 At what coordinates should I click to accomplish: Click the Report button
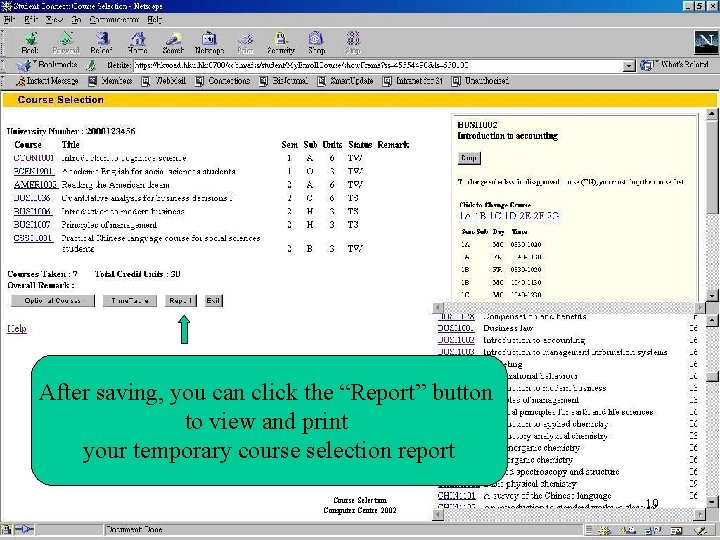pyautogui.click(x=180, y=301)
